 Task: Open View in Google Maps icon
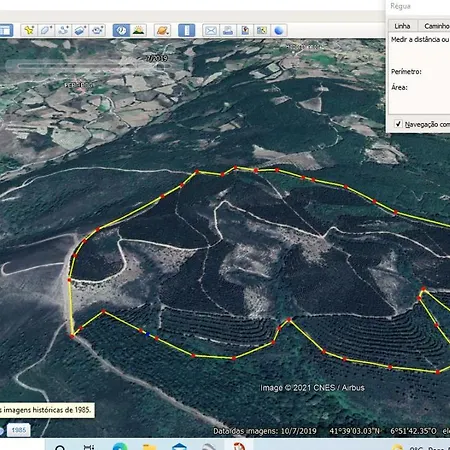[262, 31]
